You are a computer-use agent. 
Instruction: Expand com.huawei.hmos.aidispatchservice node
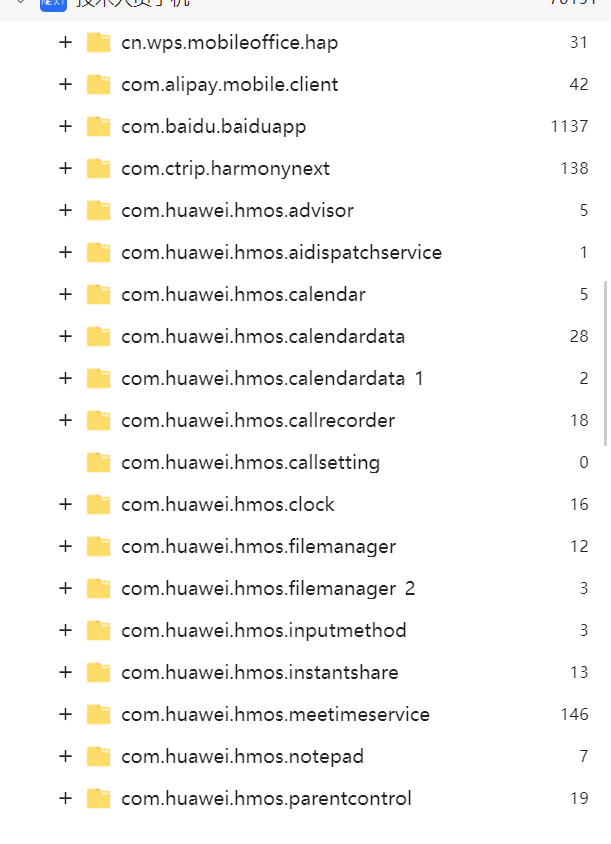point(65,252)
